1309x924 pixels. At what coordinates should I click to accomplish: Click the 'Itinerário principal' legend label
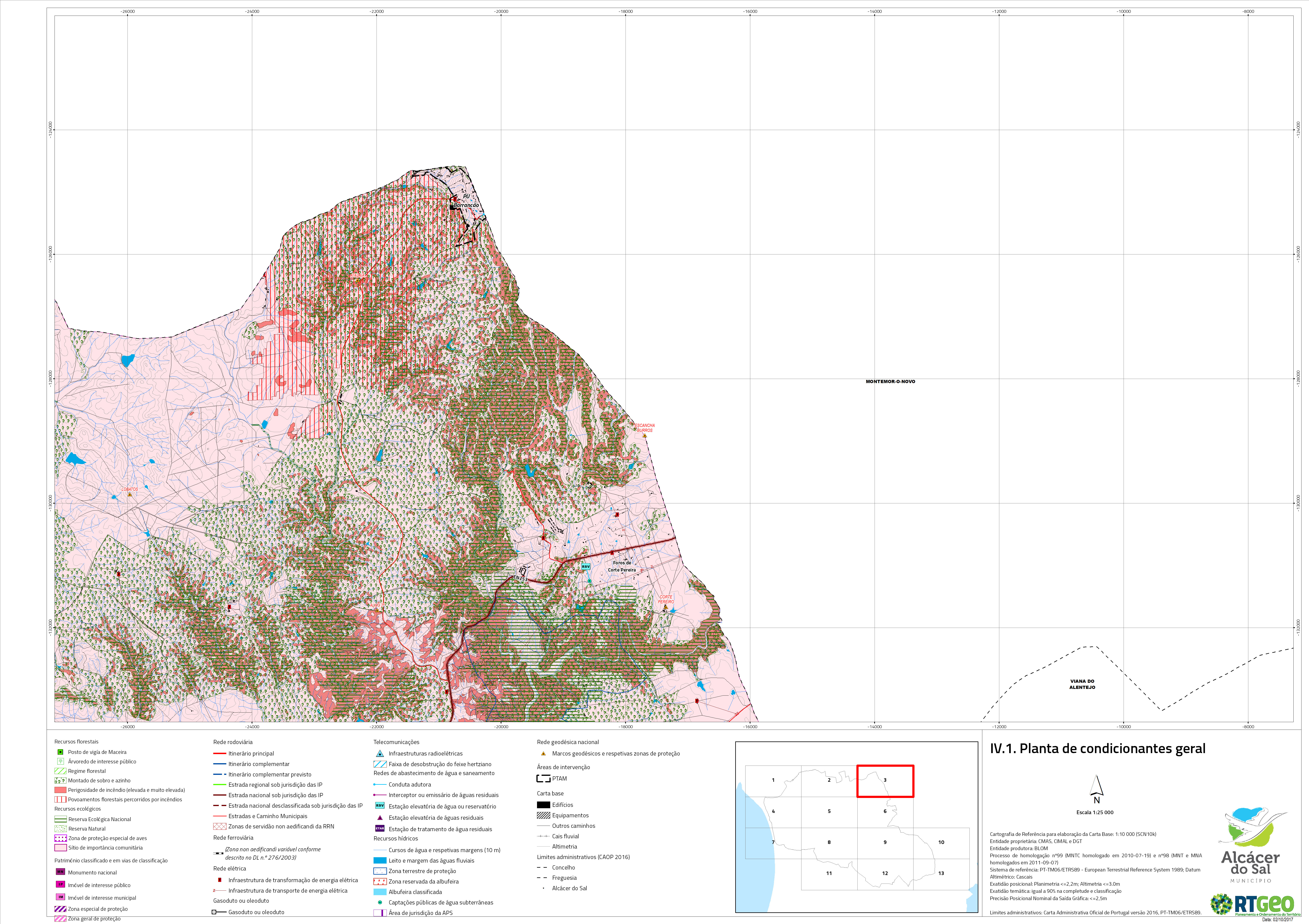[x=251, y=754]
